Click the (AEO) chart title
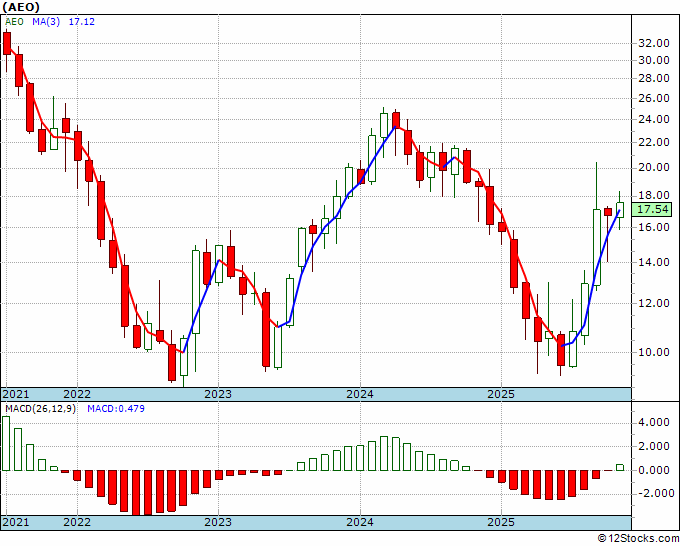Image resolution: width=680 pixels, height=546 pixels. tap(21, 7)
